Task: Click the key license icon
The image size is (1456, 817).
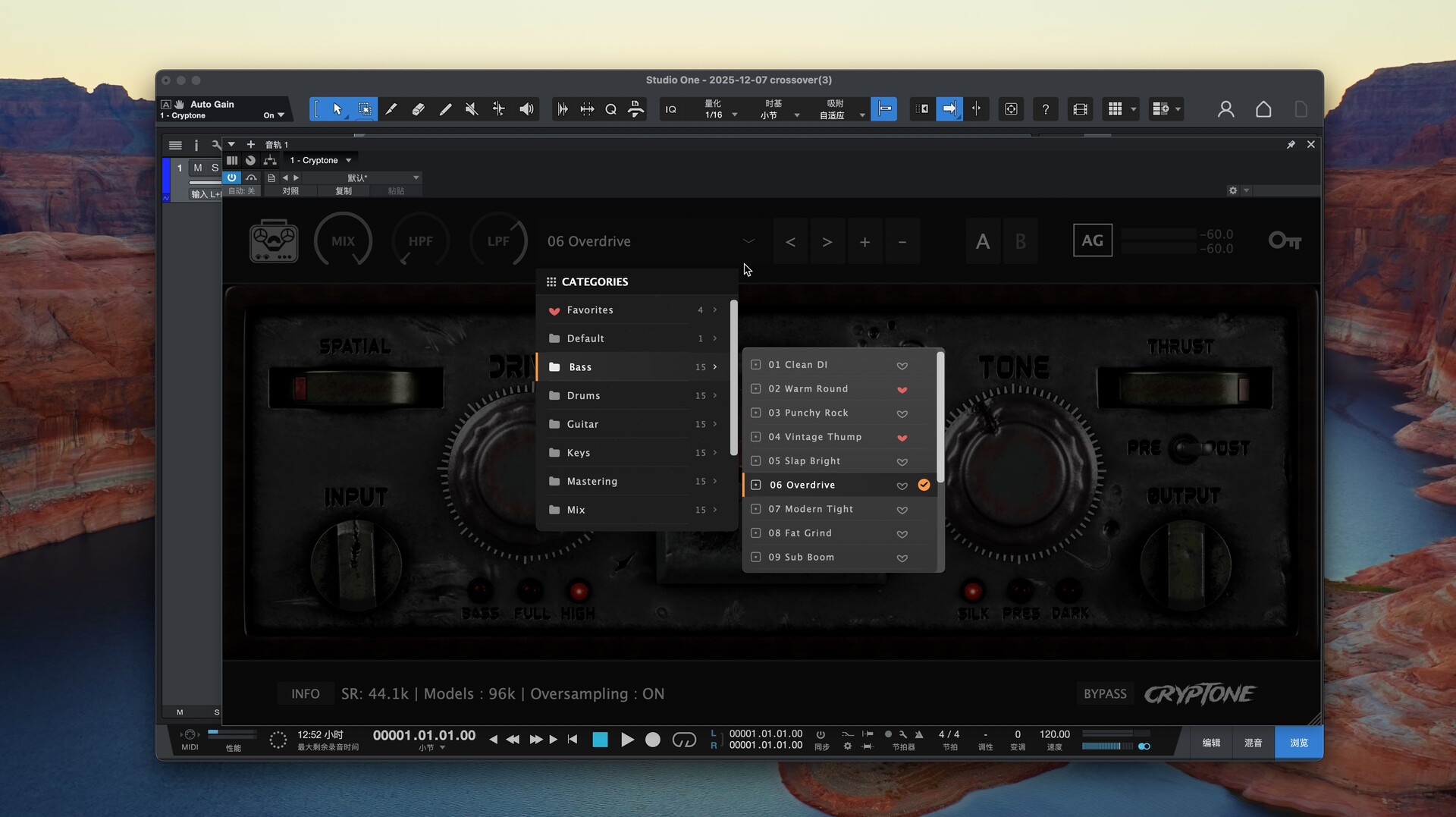Action: (x=1285, y=241)
